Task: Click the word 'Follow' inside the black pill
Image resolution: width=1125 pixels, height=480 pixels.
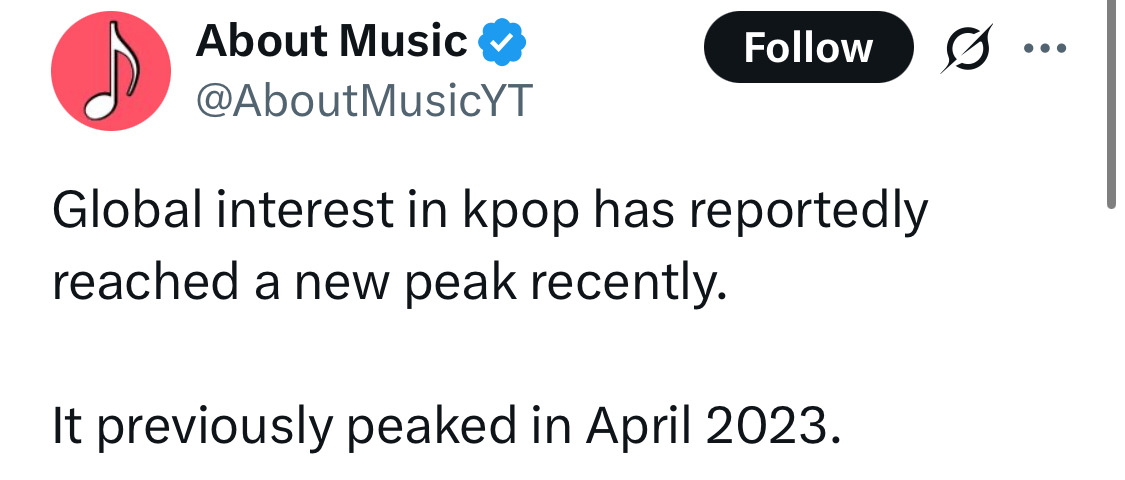Action: point(809,48)
